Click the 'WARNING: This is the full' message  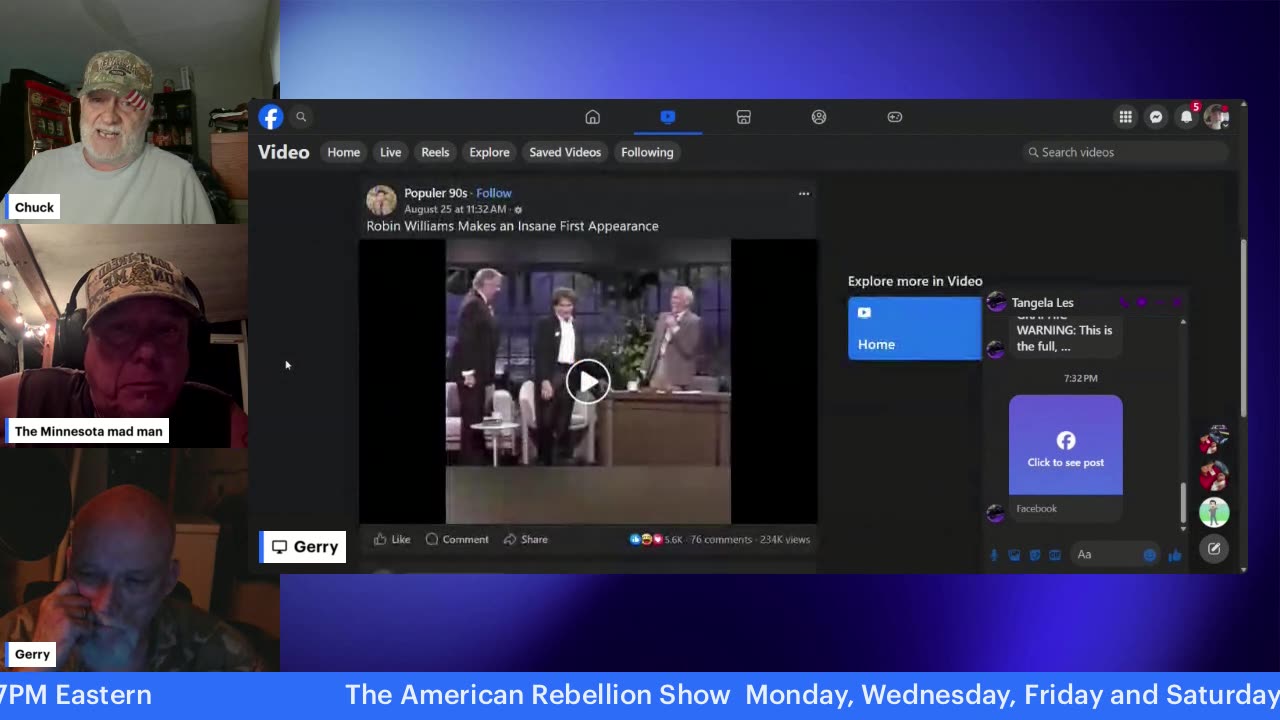click(x=1064, y=338)
